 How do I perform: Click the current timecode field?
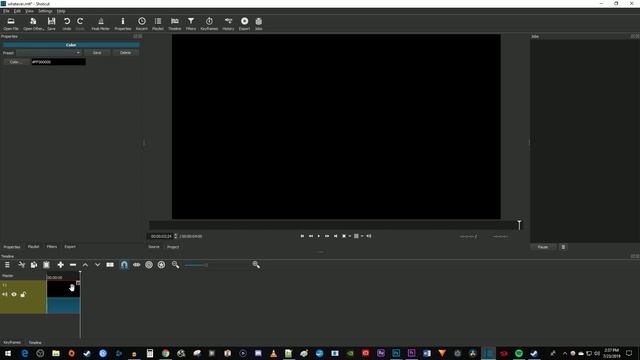(161, 236)
